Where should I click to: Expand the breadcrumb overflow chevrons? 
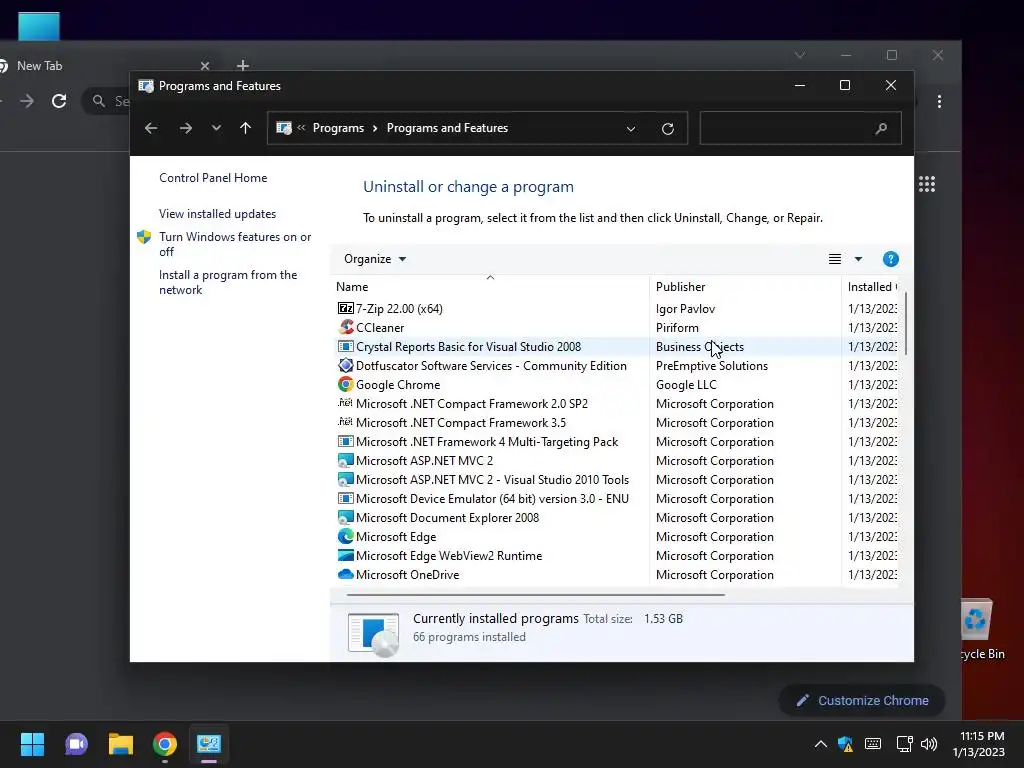(301, 128)
